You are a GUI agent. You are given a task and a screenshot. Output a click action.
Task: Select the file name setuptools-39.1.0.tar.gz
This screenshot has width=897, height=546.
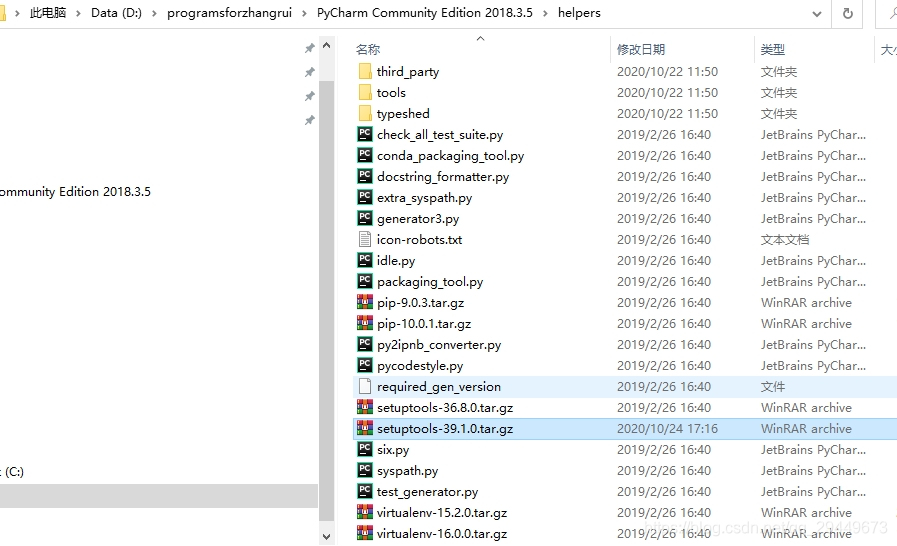click(445, 429)
